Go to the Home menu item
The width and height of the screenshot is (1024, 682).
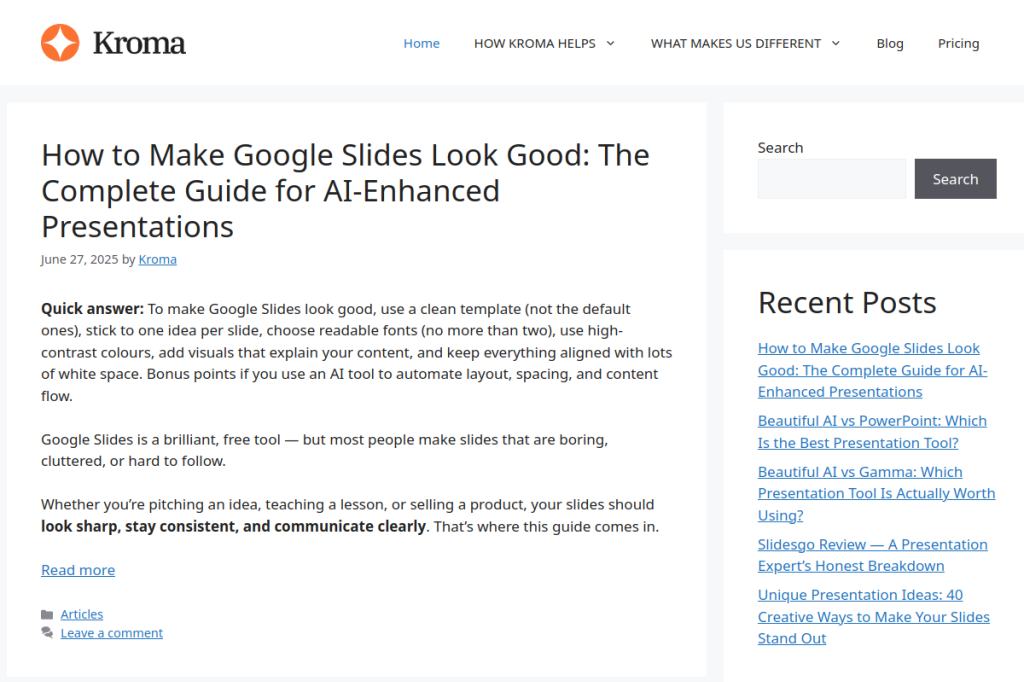[x=421, y=43]
